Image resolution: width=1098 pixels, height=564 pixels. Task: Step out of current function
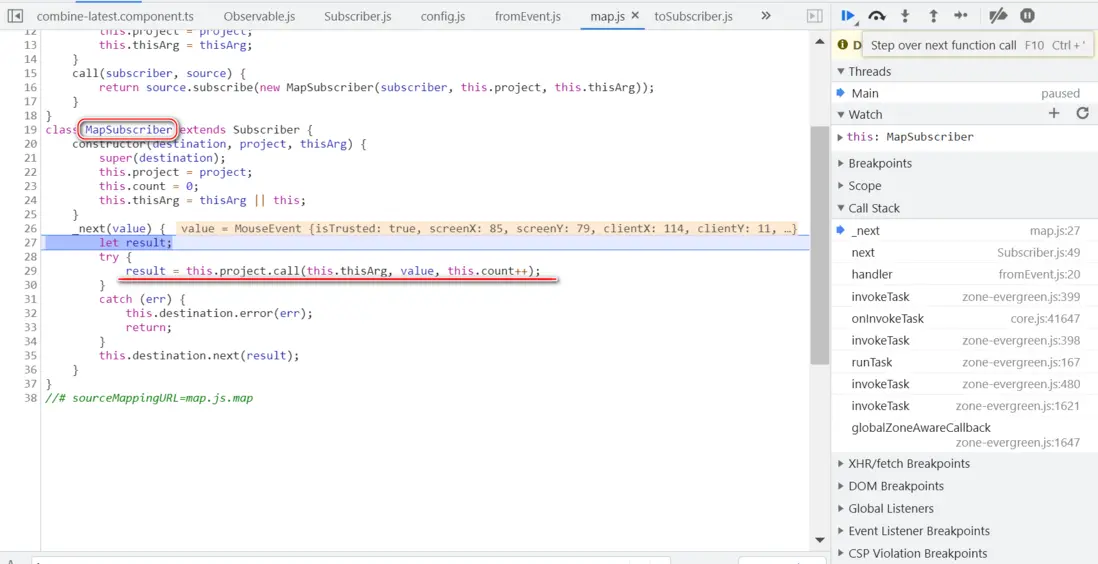933,16
